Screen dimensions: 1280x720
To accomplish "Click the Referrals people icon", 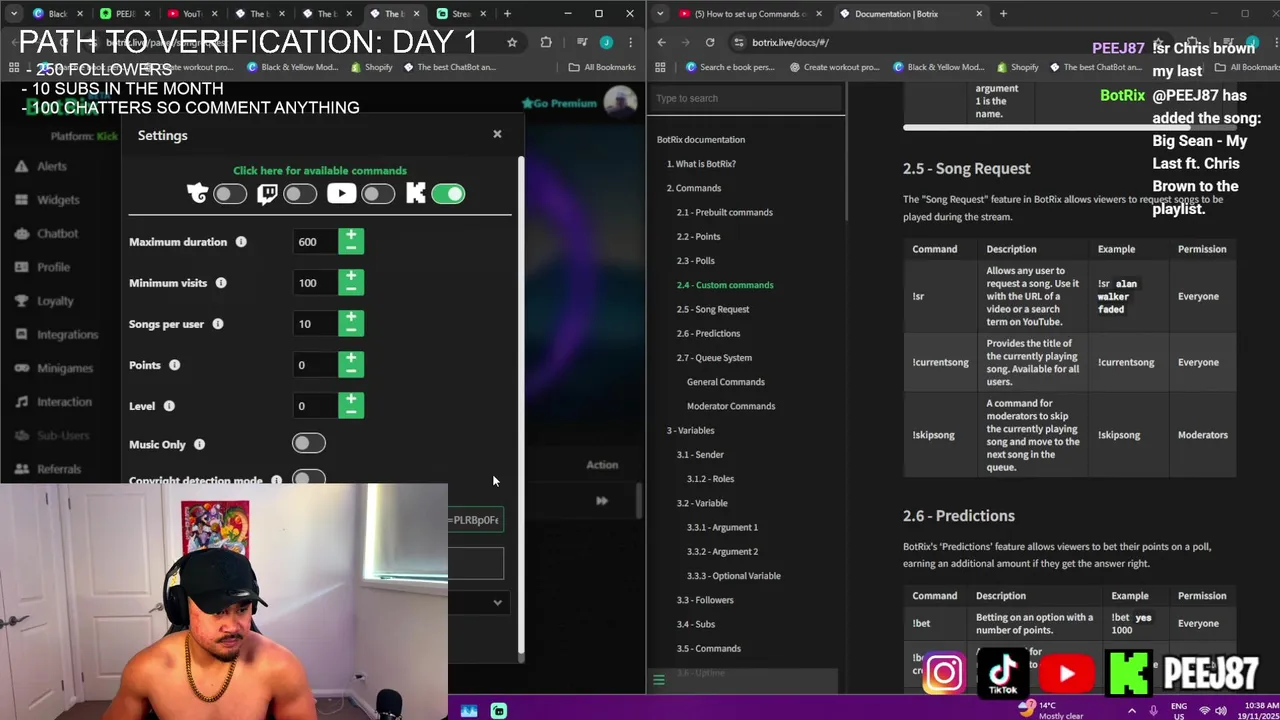I will click(x=21, y=469).
